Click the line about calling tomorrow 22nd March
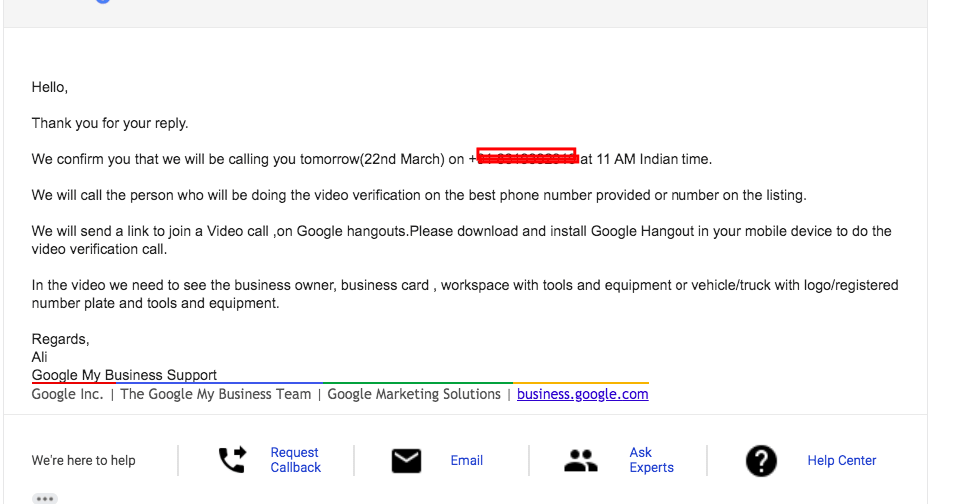This screenshot has height=504, width=975. (372, 159)
